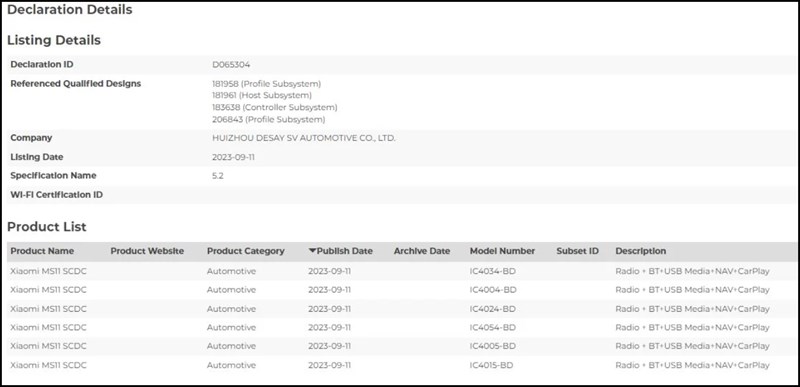The height and width of the screenshot is (387, 800).
Task: Click Xiaomi MS11 SCDC in IC4005-BD row
Action: point(48,346)
